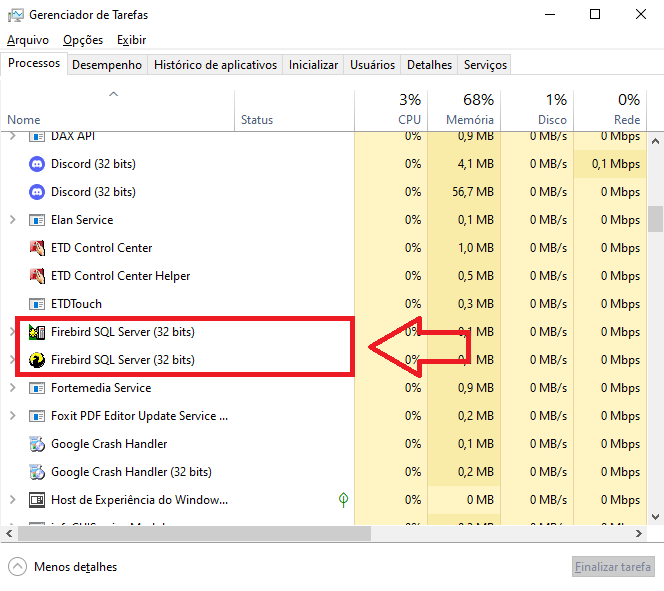Sort by the Status column header
Screen dimensions: 664x591
tap(294, 110)
